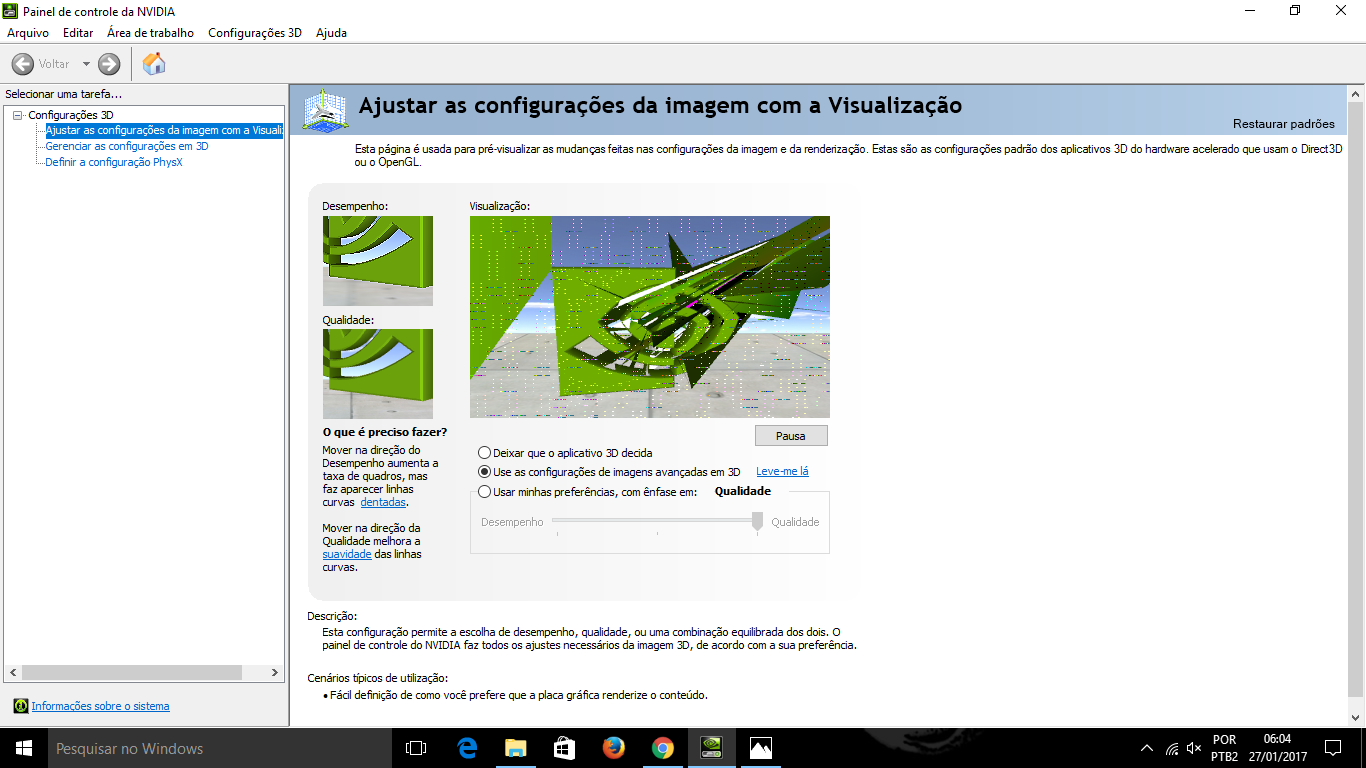Image resolution: width=1366 pixels, height=768 pixels.
Task: Click the right arrow of task list scrollbar
Action: 277,673
